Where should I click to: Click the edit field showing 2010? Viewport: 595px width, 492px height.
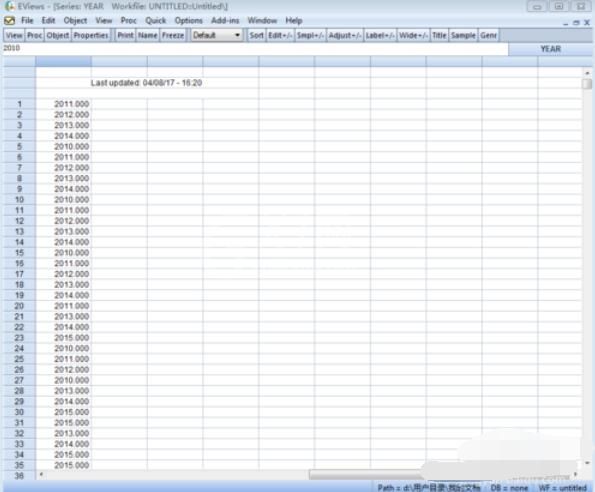(x=255, y=49)
